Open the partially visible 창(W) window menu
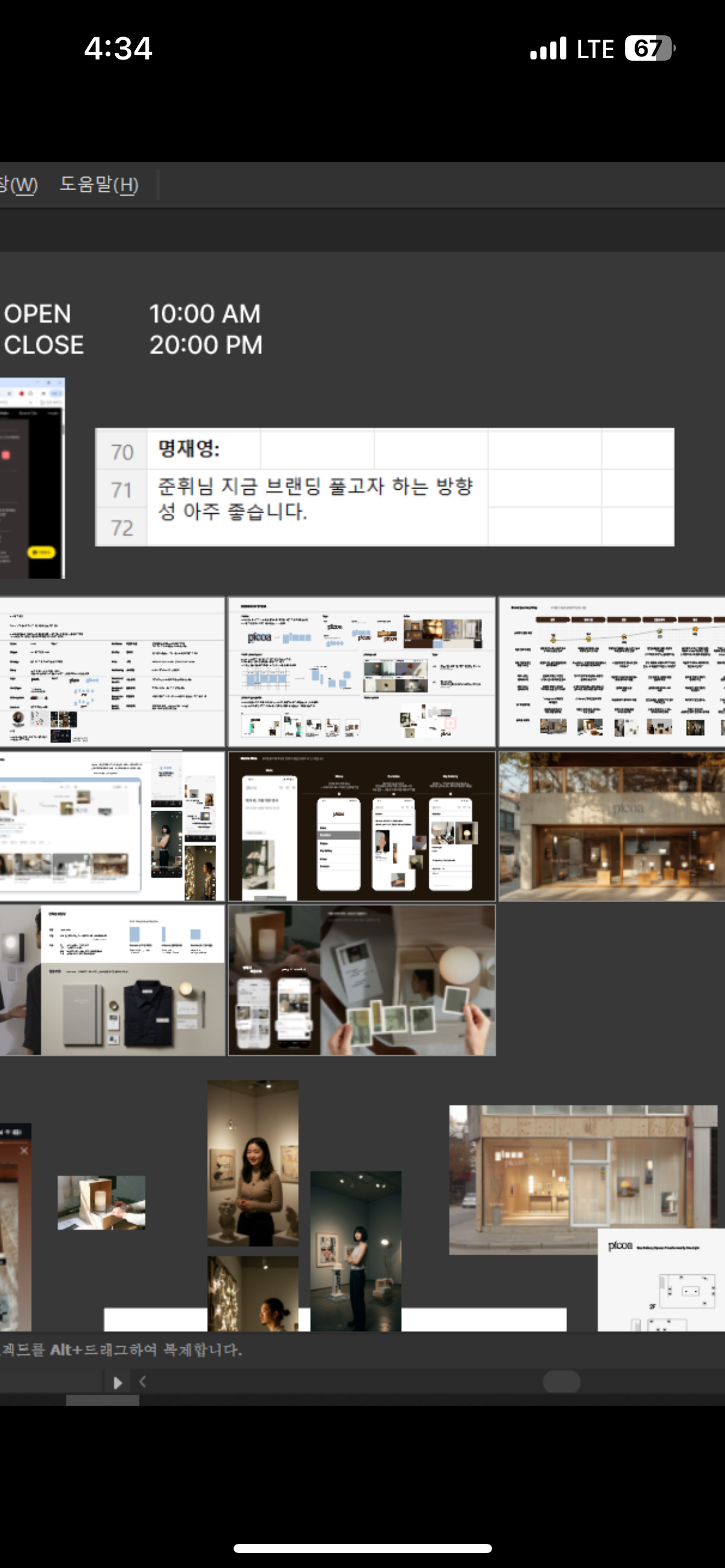Image resolution: width=725 pixels, height=1568 pixels. tap(19, 185)
